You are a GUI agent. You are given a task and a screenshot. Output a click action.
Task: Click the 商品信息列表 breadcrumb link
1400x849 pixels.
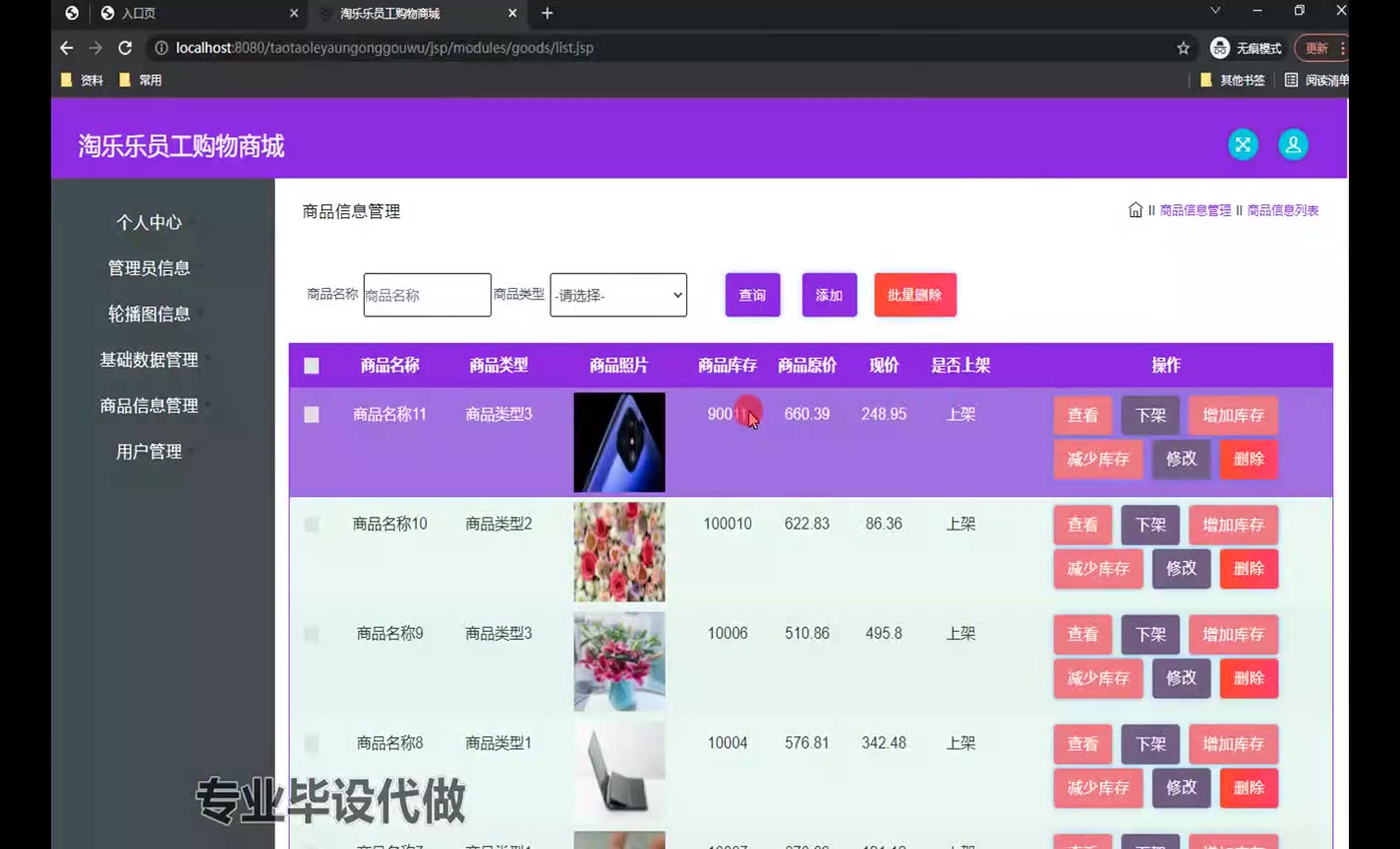pos(1283,210)
